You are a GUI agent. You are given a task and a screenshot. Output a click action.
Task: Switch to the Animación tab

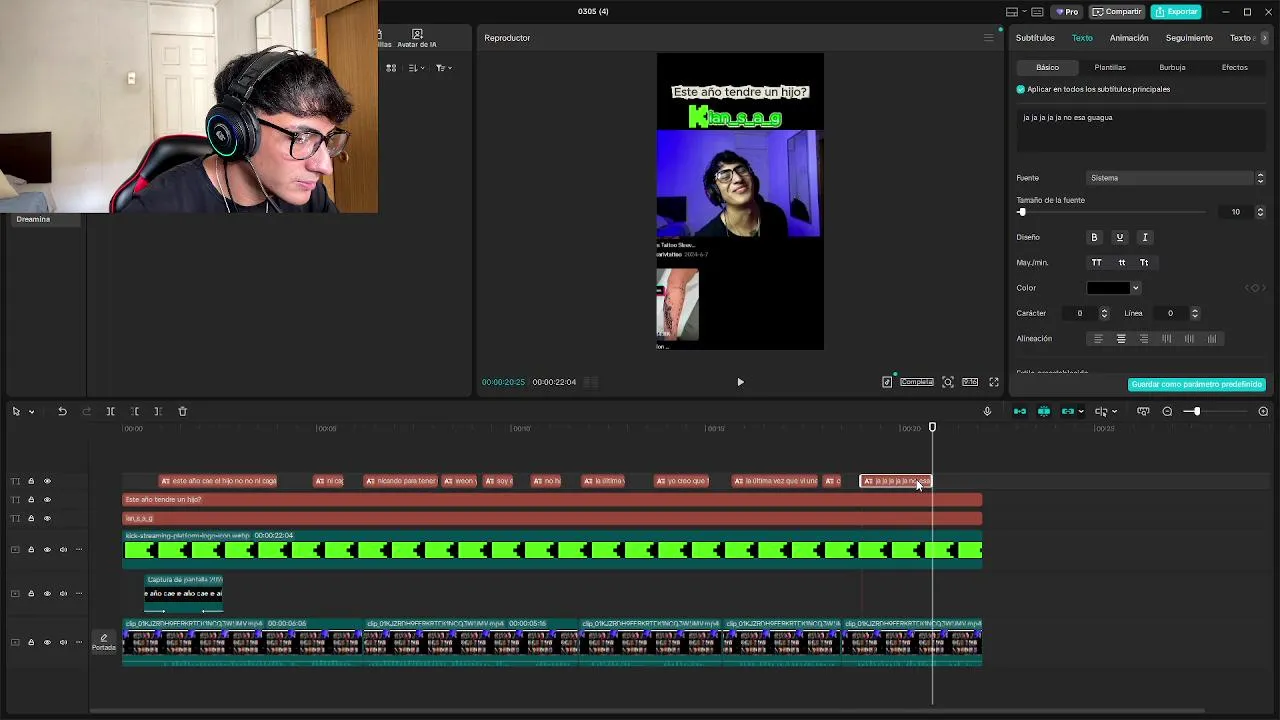click(x=1129, y=38)
